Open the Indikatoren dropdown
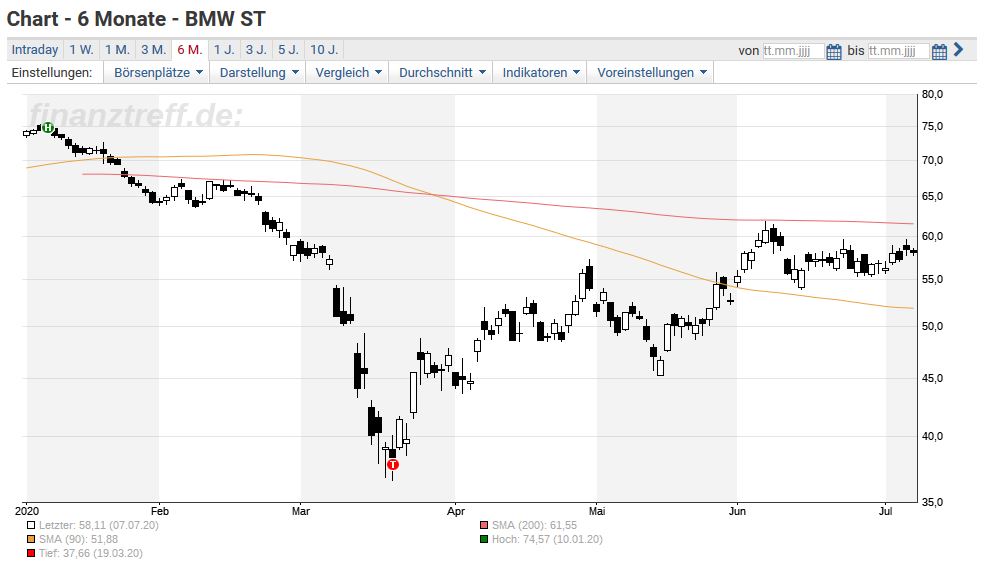The height and width of the screenshot is (569, 990). 540,73
